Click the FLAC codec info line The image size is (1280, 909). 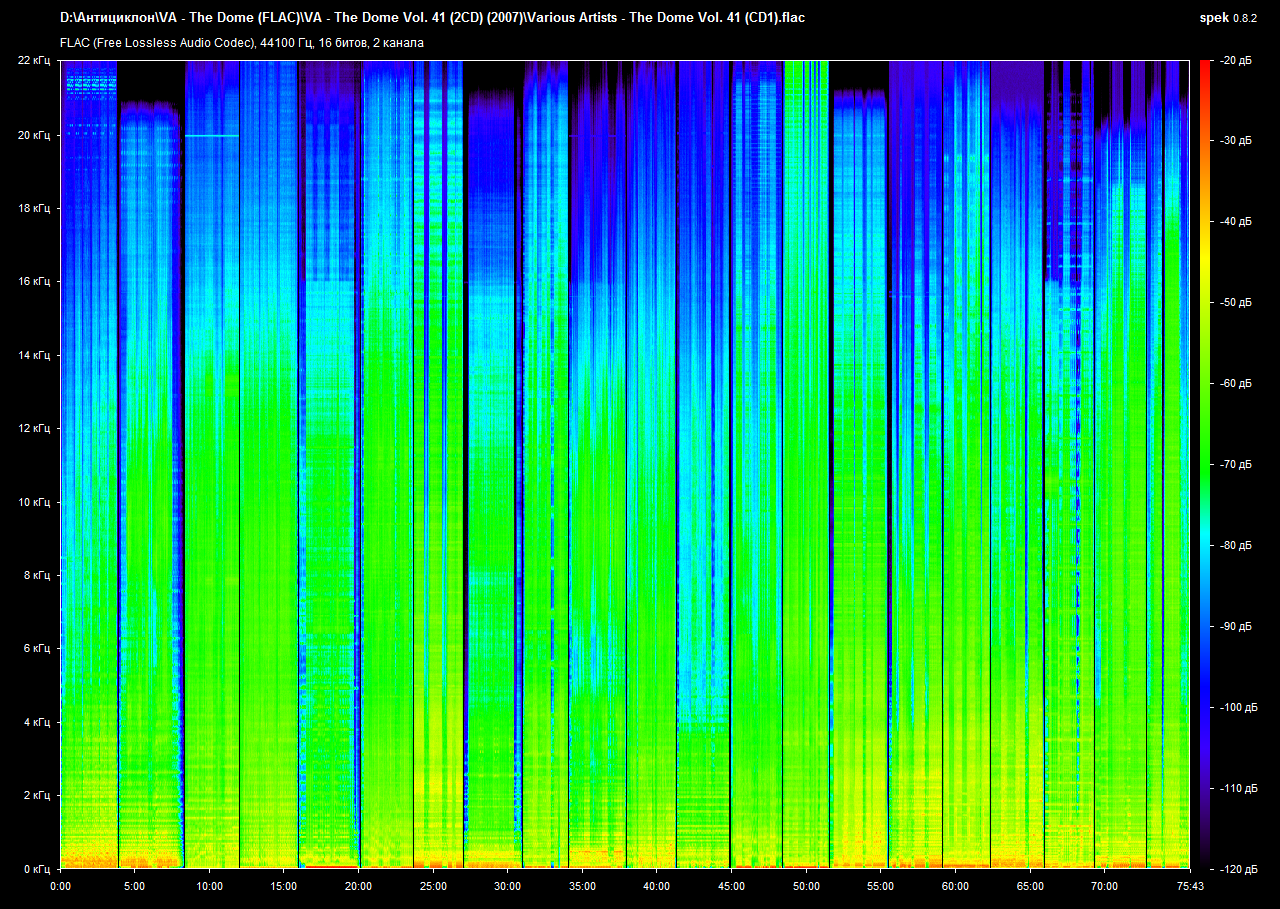pos(242,43)
